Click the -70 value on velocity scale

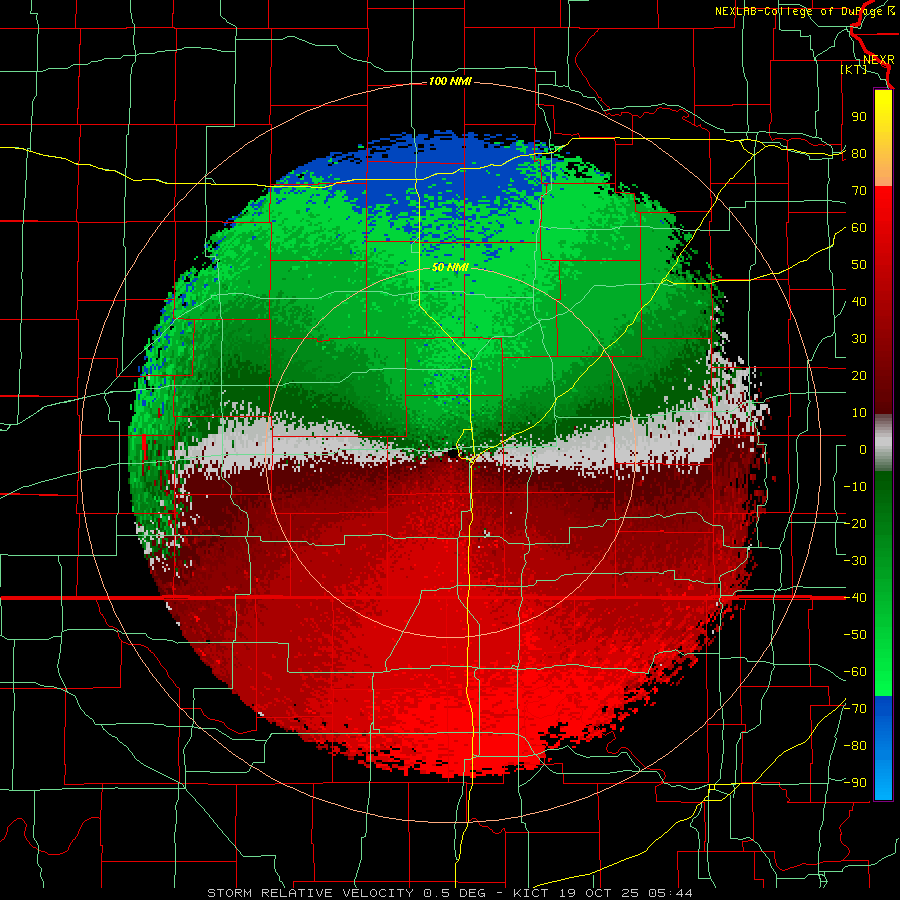click(855, 709)
